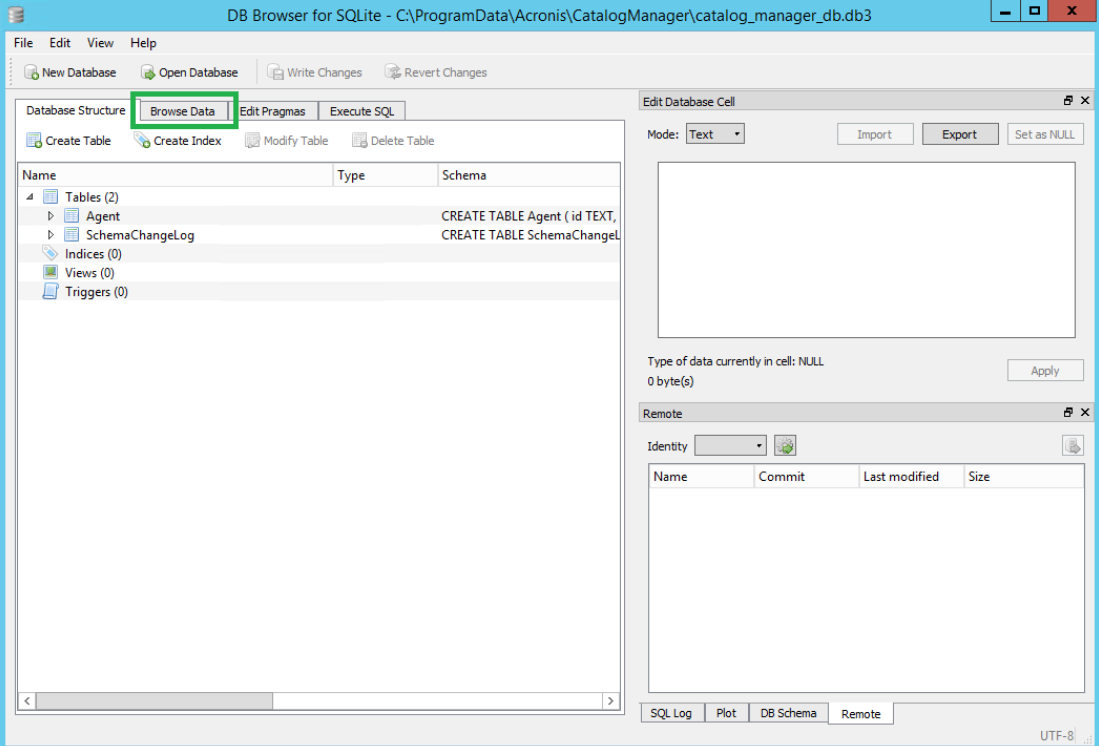Open the Mode dropdown showing Text
The width and height of the screenshot is (1099, 746).
[715, 134]
